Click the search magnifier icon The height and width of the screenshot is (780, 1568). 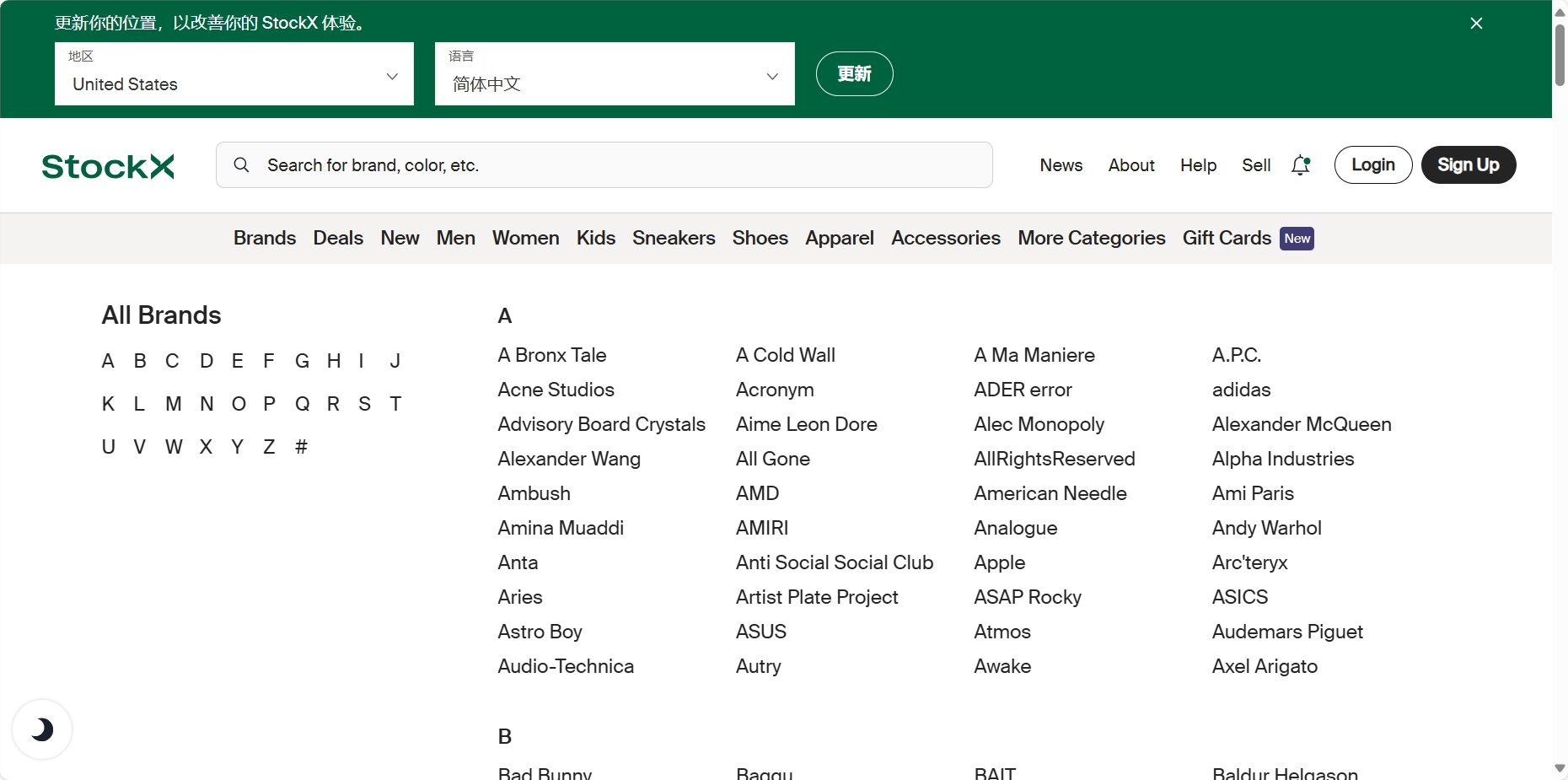242,165
